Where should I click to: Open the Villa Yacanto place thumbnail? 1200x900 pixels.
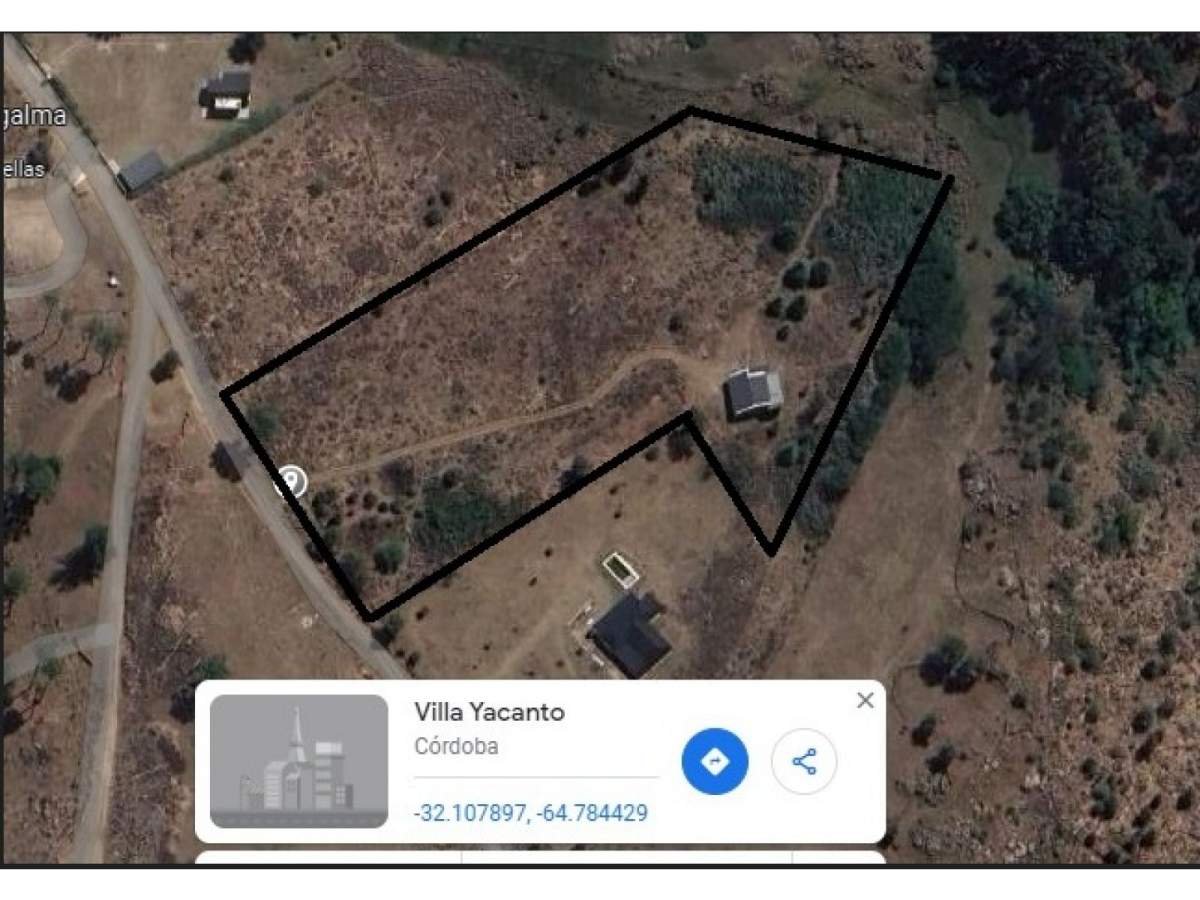tap(299, 761)
